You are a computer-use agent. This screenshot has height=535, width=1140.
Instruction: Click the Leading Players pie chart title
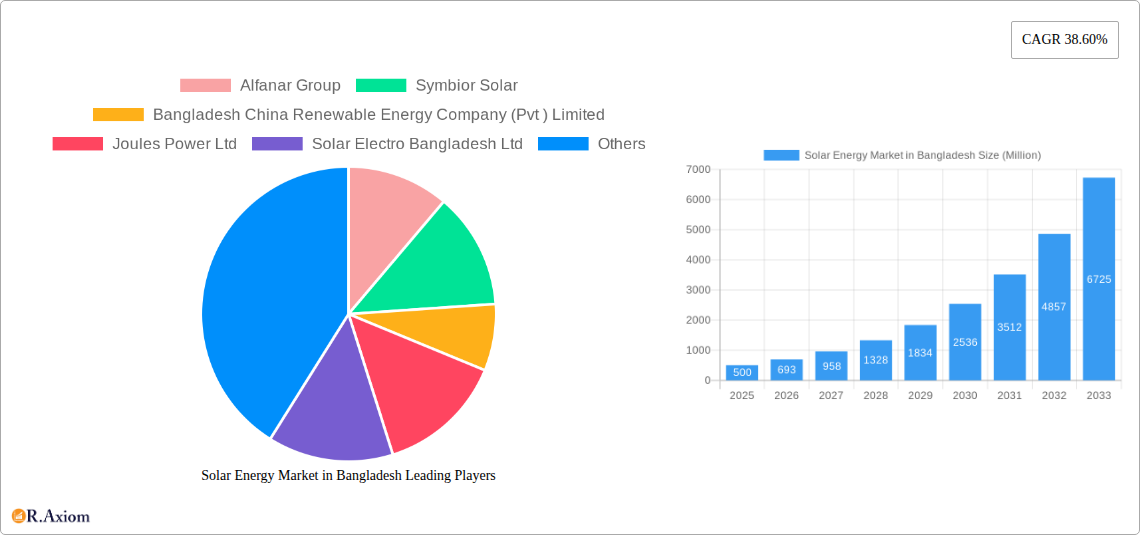pyautogui.click(x=348, y=475)
